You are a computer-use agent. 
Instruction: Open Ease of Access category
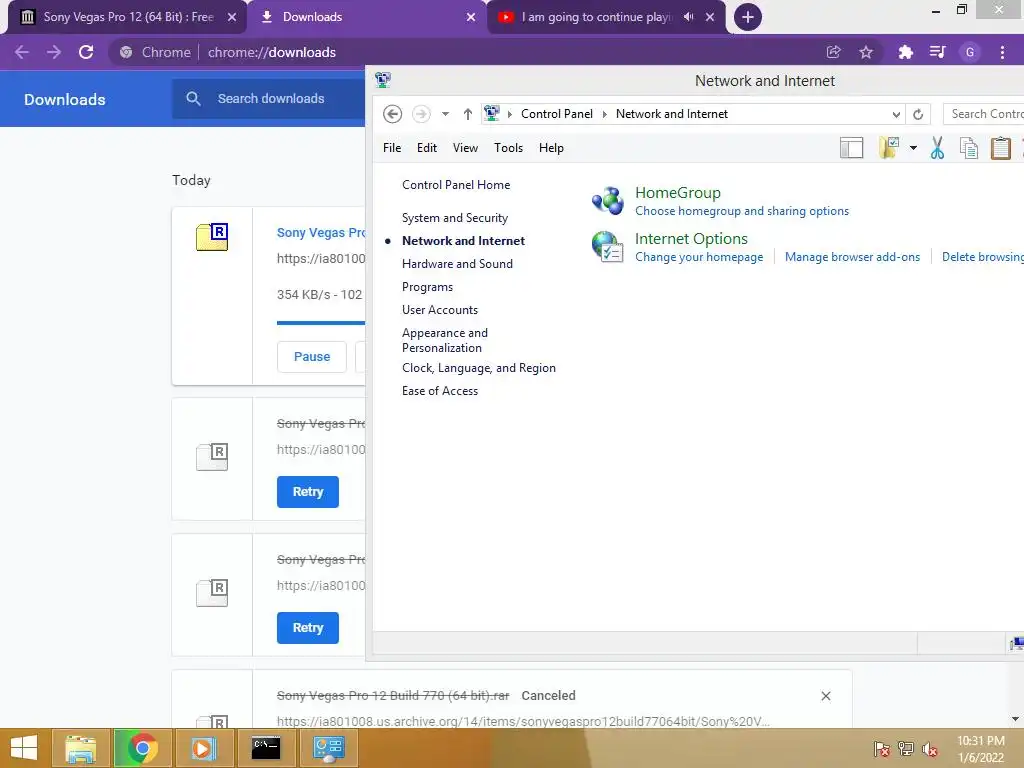pos(440,391)
